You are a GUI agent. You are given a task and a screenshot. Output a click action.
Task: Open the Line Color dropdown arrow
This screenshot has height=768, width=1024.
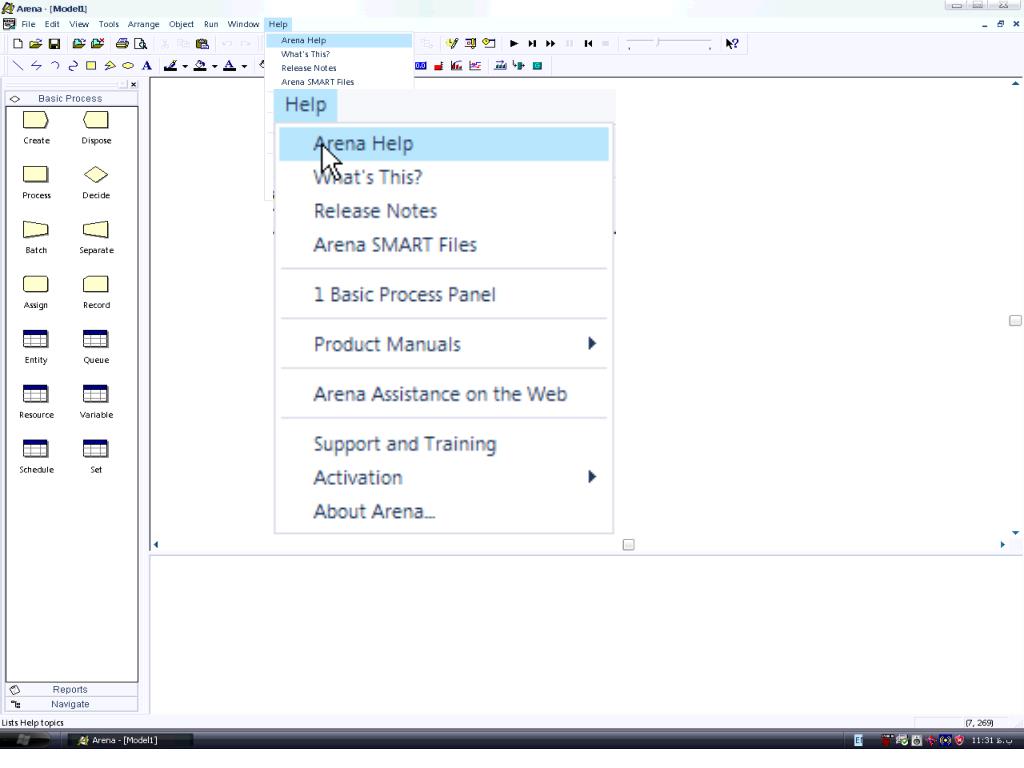click(185, 66)
